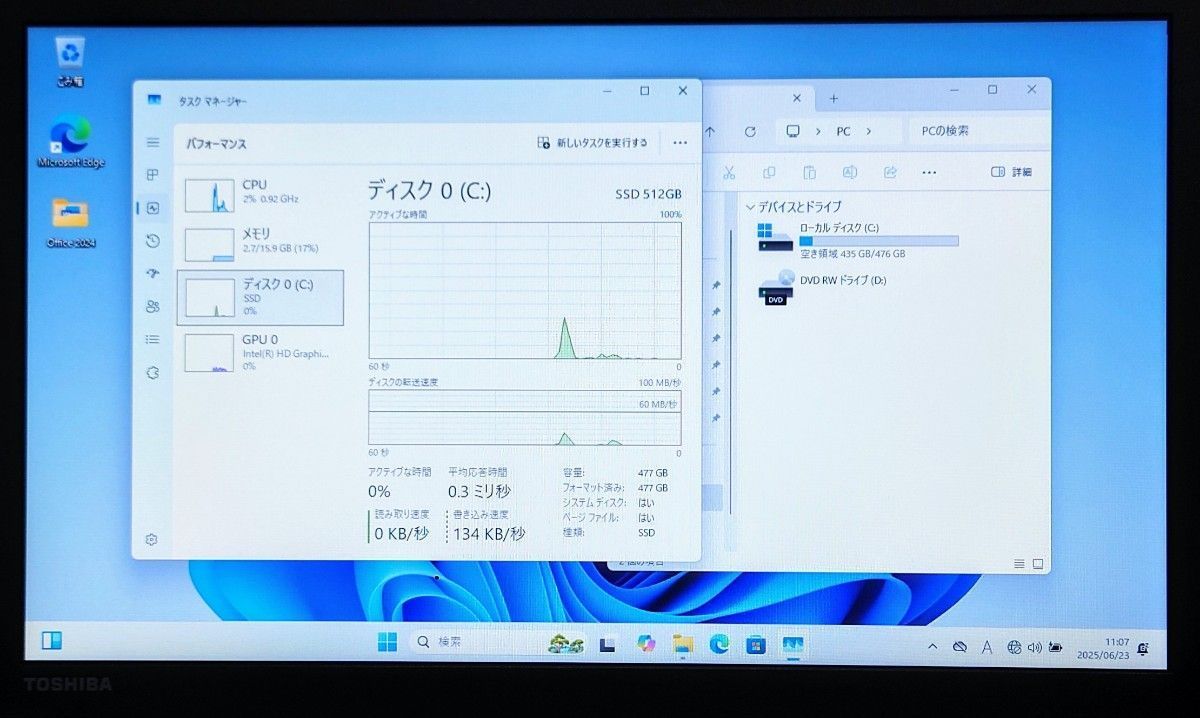Open the Details list icon in sidebar

(x=152, y=340)
